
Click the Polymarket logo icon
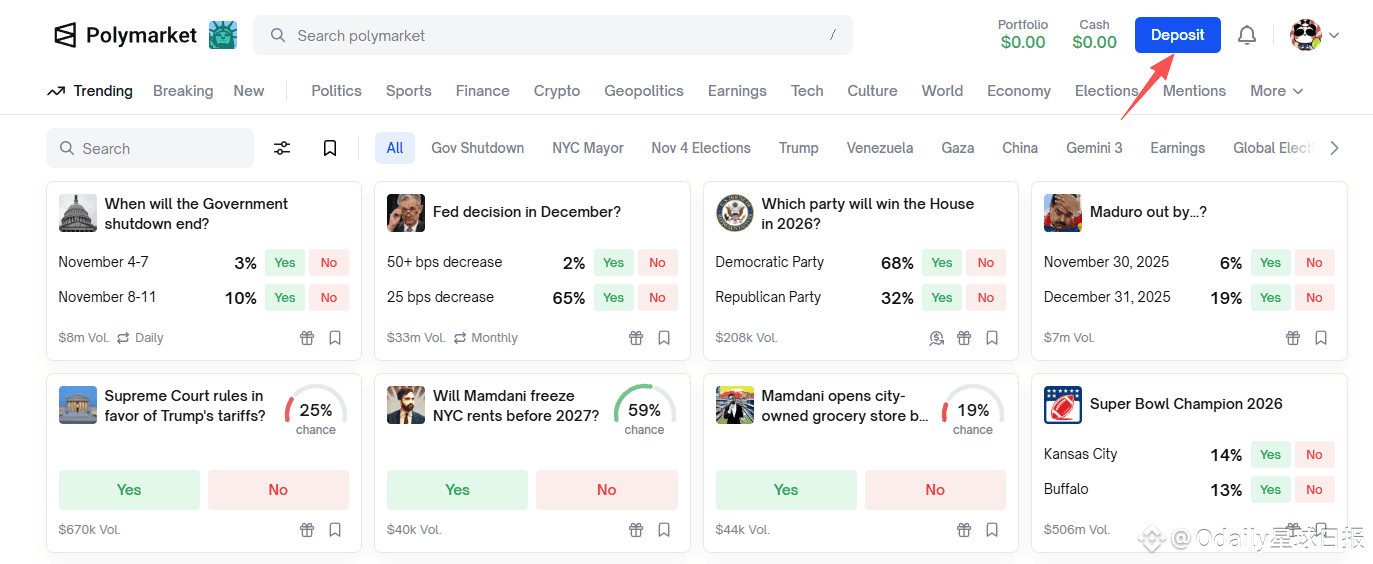pyautogui.click(x=65, y=36)
